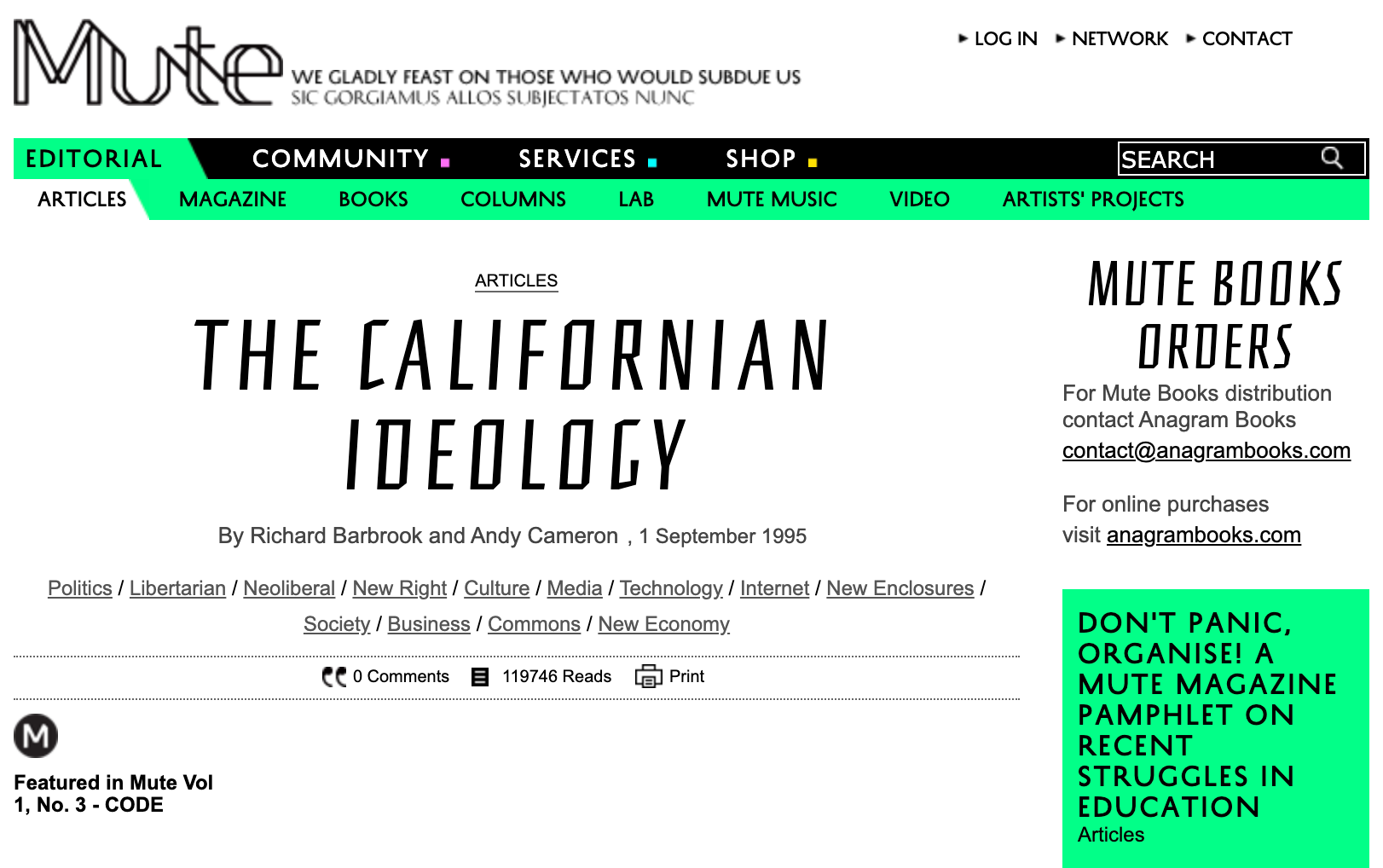Click the quote marks comments icon
Screen dimensions: 1383x868
334,676
